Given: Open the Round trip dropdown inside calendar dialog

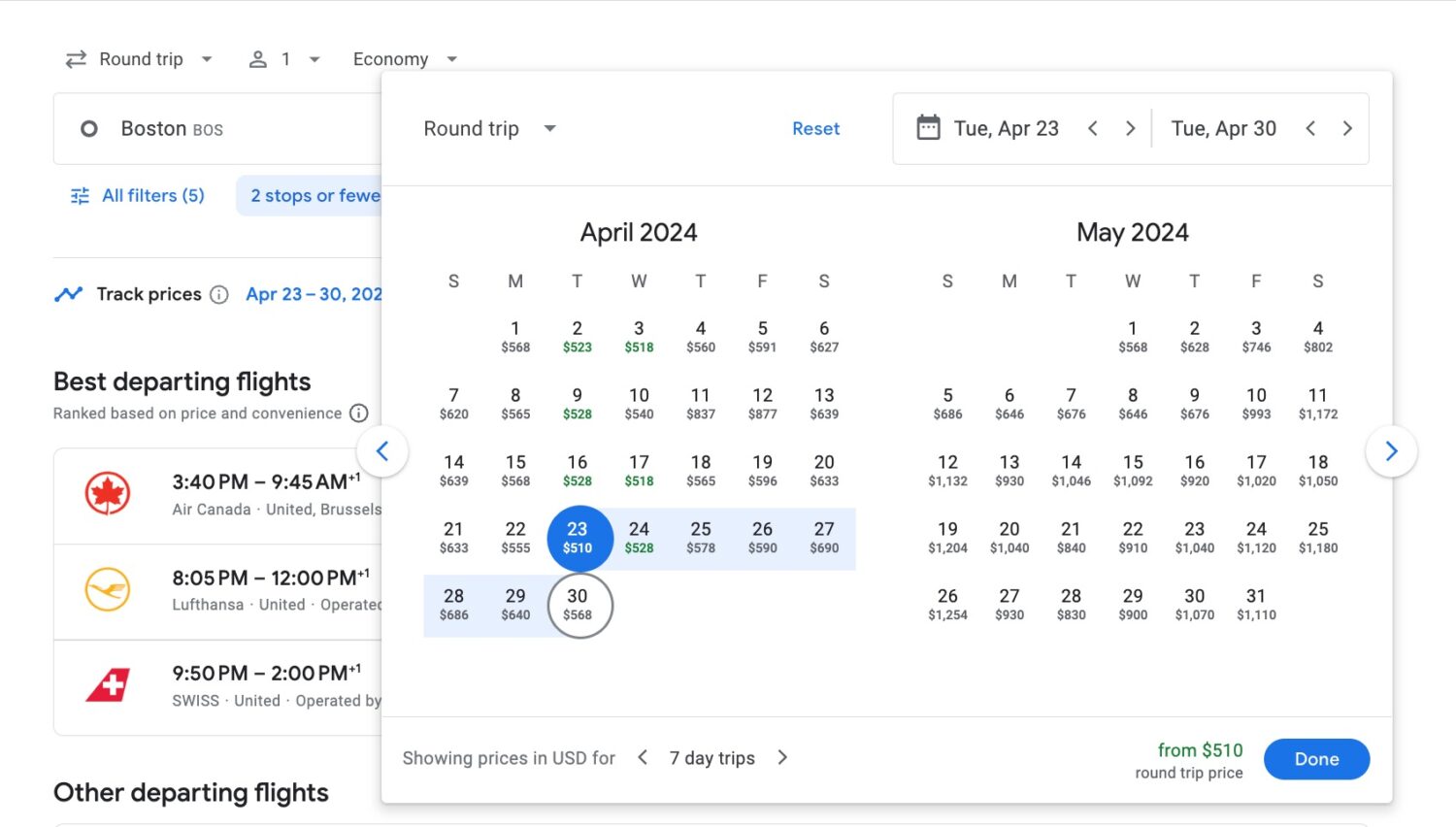Looking at the screenshot, I should [x=489, y=128].
